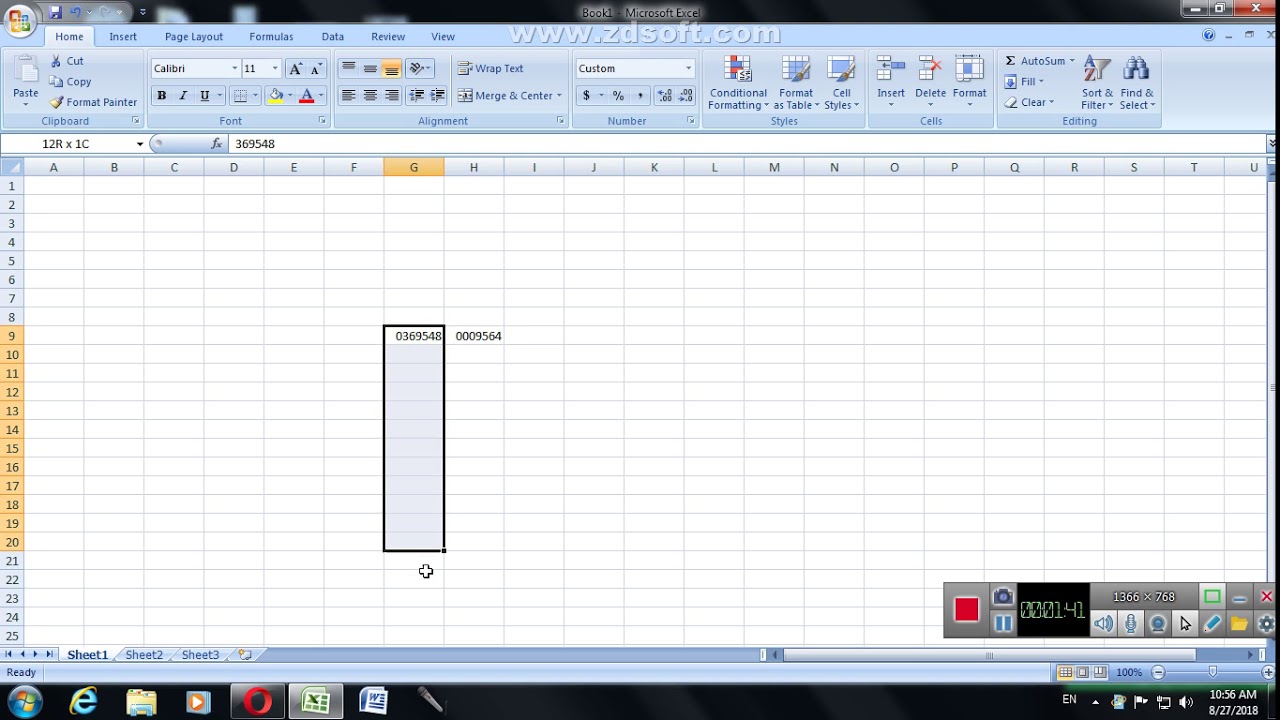This screenshot has height=720, width=1280.
Task: Switch to Page Layout view
Action: click(1083, 673)
